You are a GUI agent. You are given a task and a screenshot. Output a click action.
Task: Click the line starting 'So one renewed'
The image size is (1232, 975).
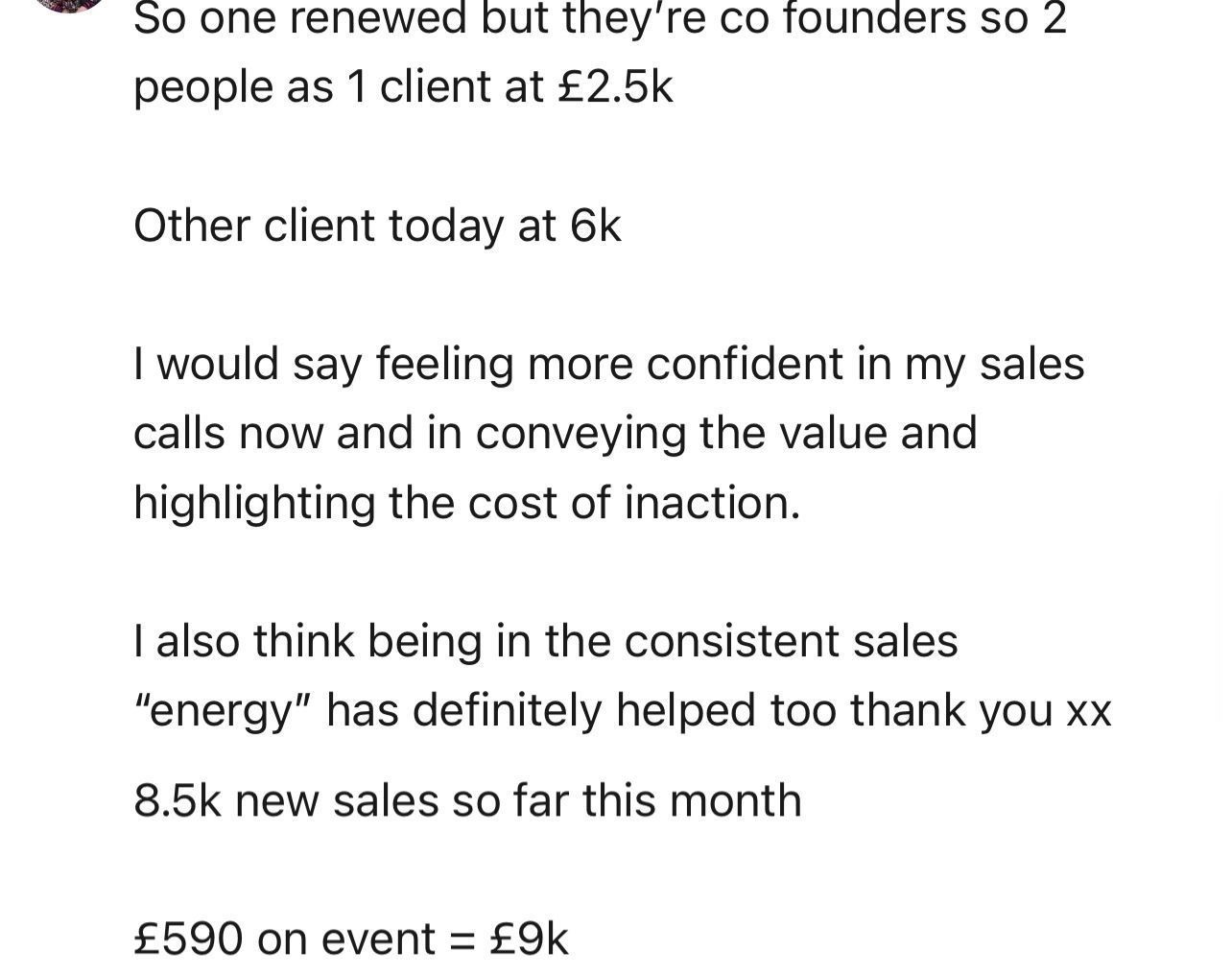pos(600,18)
